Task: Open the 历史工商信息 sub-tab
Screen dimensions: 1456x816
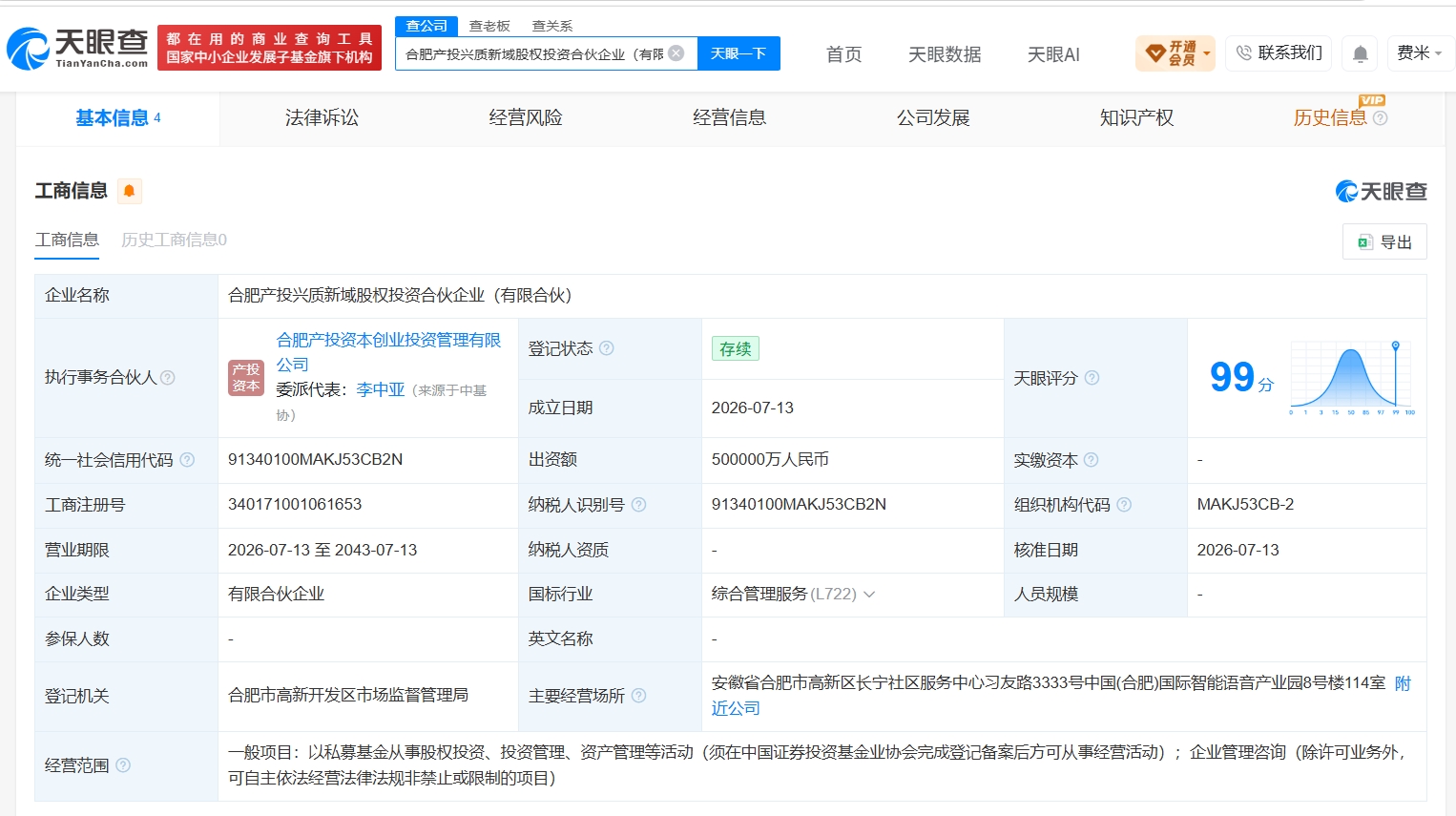Action: tap(175, 240)
